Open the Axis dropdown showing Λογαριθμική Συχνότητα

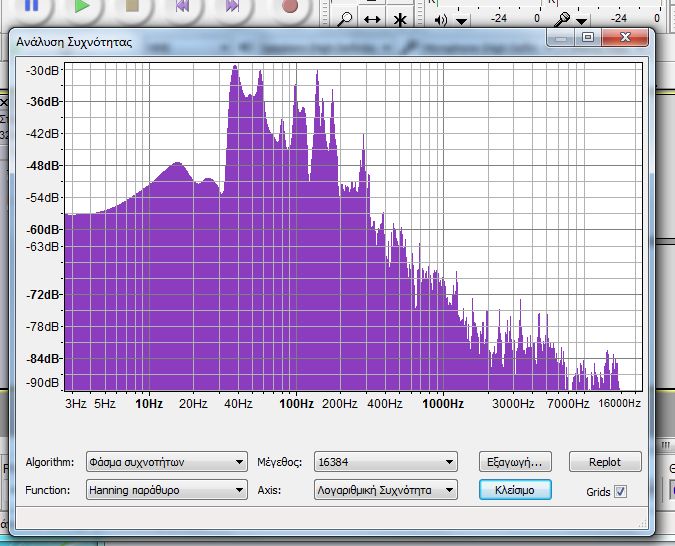pyautogui.click(x=386, y=490)
